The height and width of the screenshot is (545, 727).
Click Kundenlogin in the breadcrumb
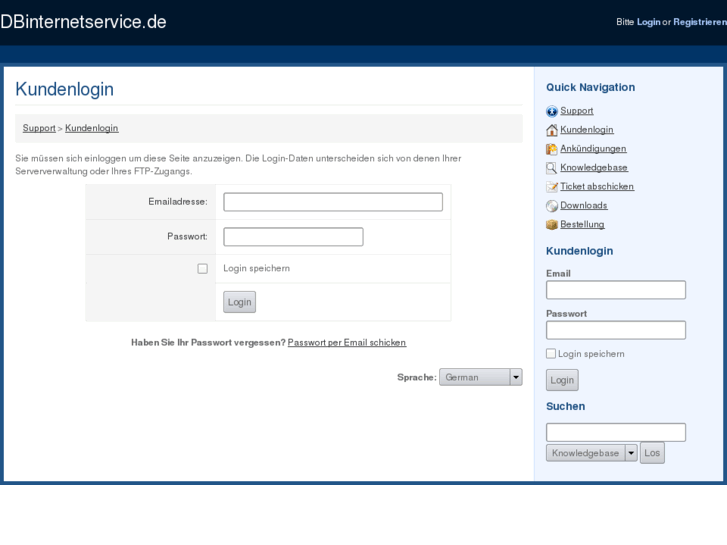point(92,128)
